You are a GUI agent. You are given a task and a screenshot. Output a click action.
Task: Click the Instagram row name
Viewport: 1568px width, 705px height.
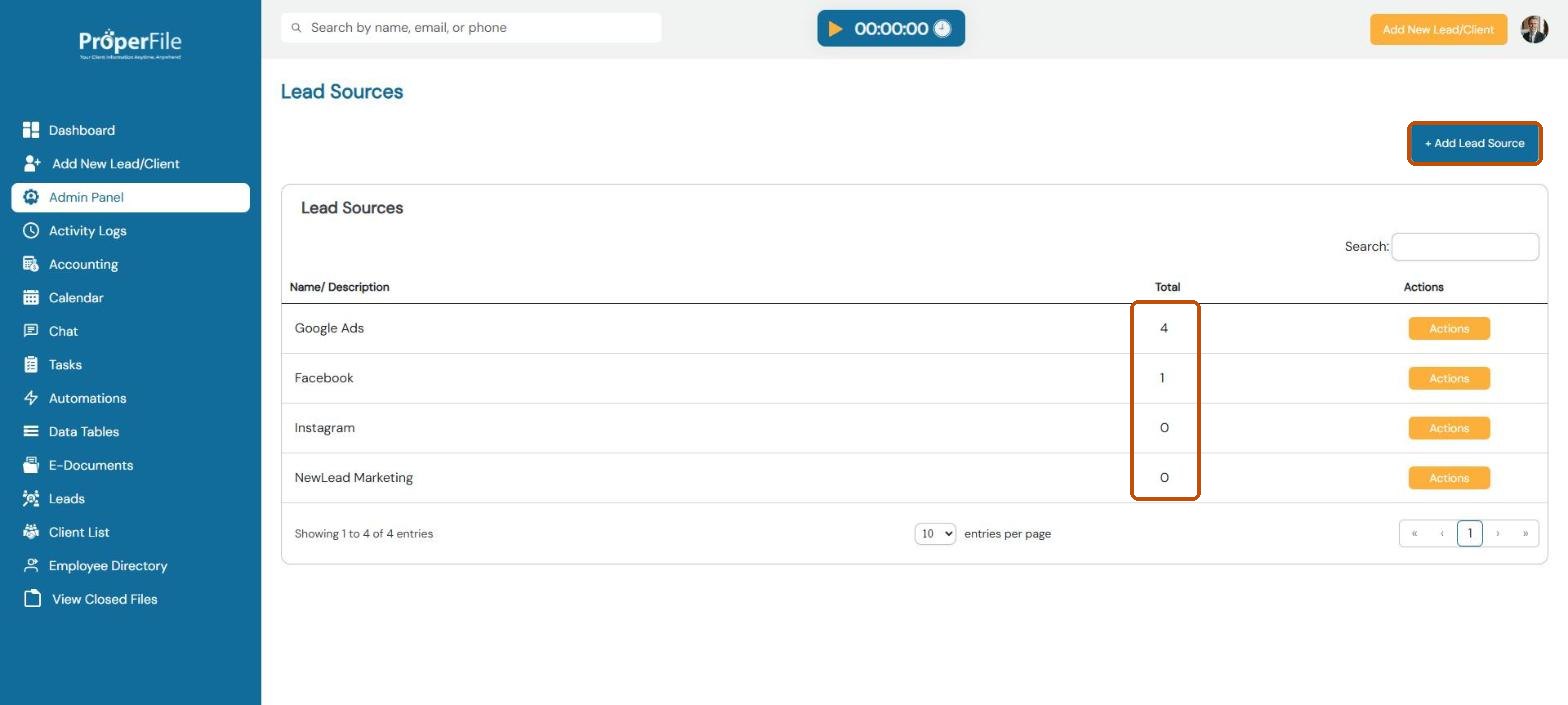(x=325, y=428)
